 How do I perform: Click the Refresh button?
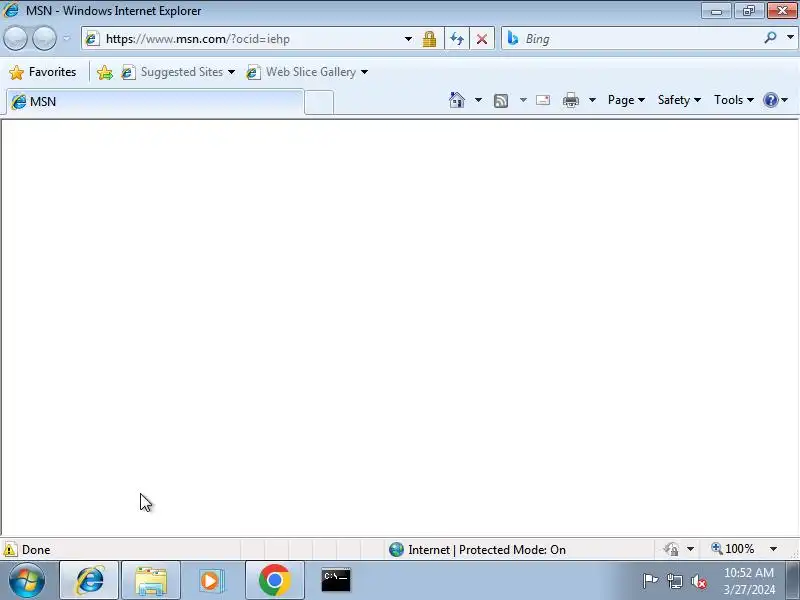[457, 39]
